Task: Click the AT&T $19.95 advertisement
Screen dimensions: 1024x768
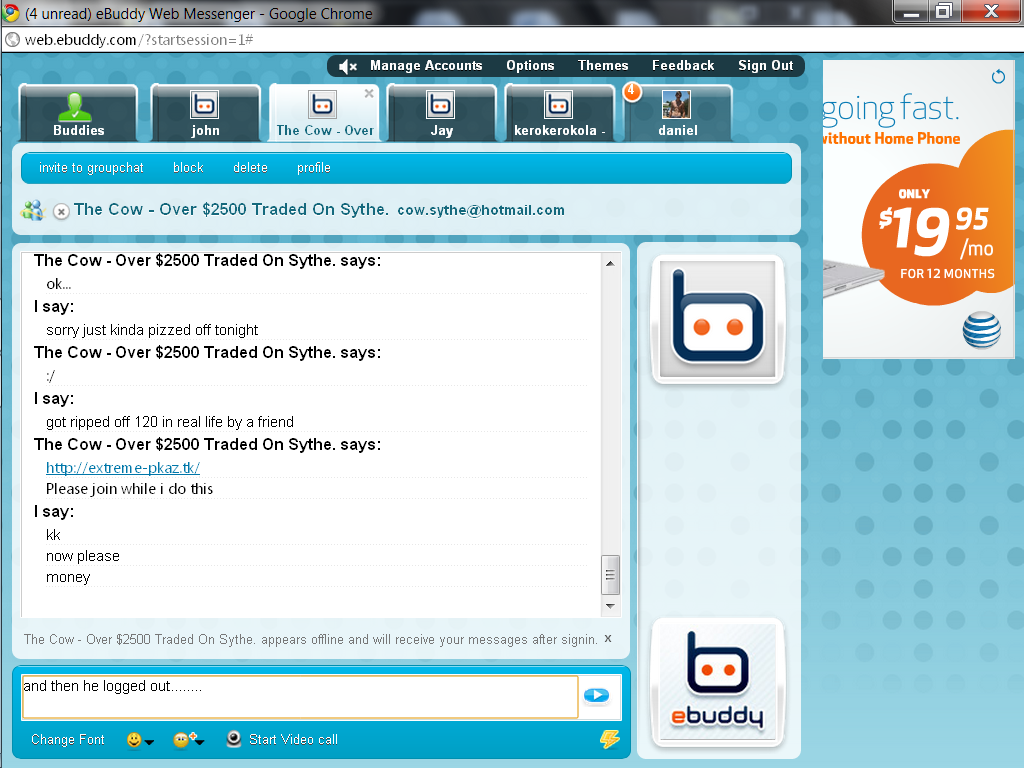Action: [x=918, y=209]
